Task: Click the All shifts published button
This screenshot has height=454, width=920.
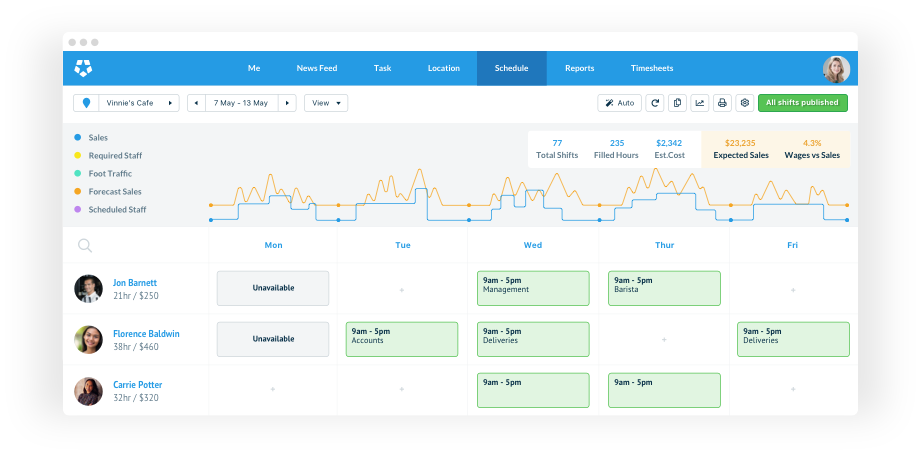Action: (x=802, y=103)
